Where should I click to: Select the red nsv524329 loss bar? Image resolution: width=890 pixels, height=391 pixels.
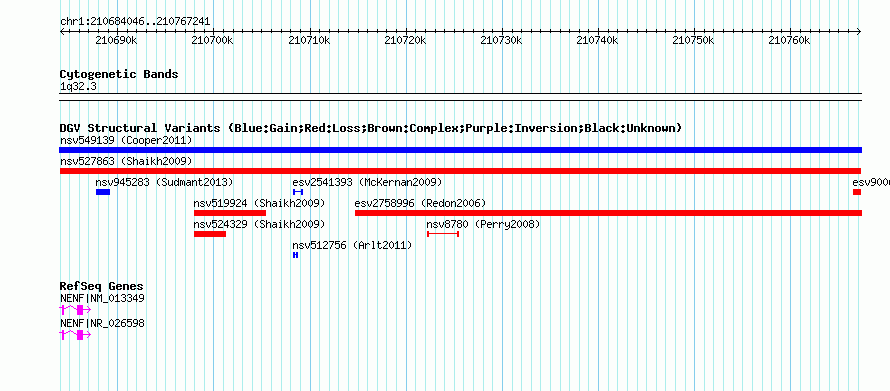(x=210, y=234)
